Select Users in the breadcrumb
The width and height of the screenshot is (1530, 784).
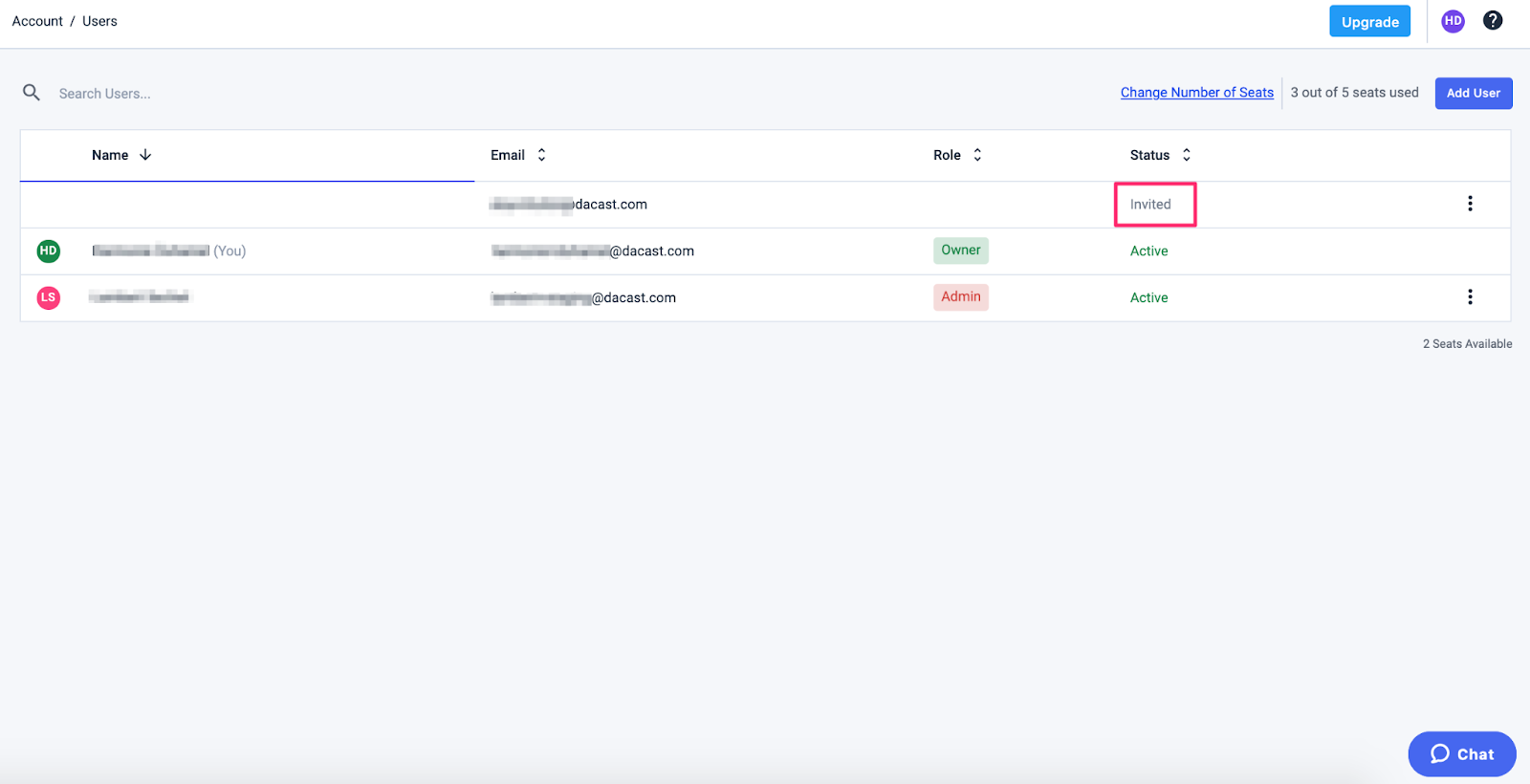click(99, 21)
